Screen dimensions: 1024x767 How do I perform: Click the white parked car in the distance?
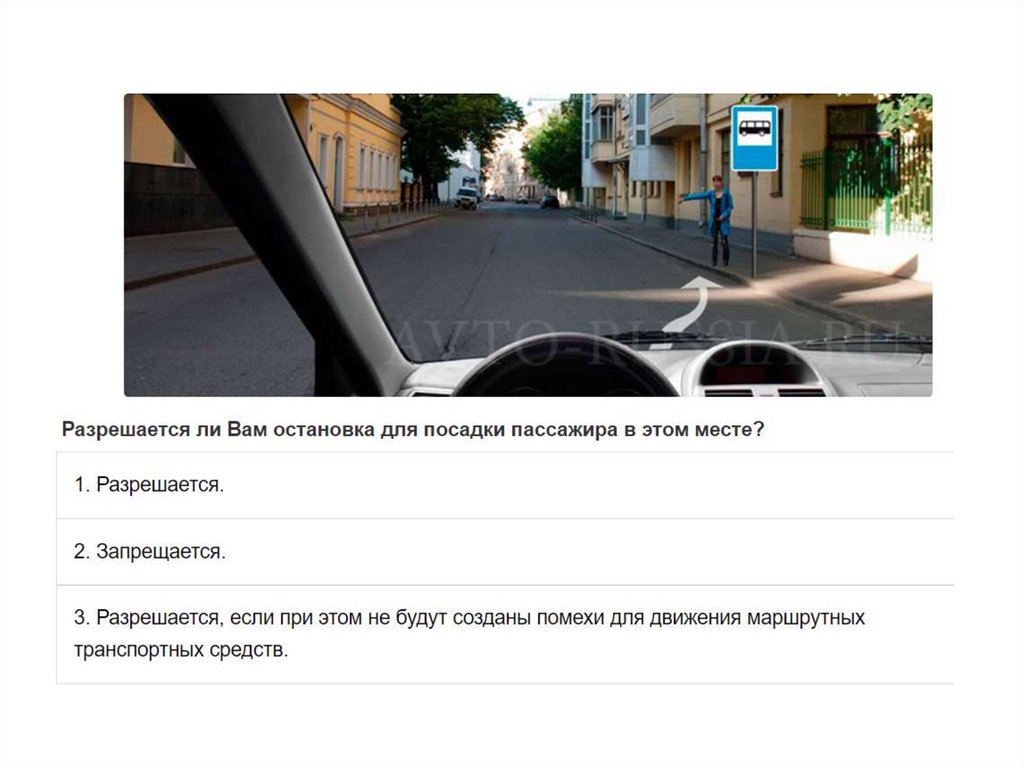[x=466, y=197]
